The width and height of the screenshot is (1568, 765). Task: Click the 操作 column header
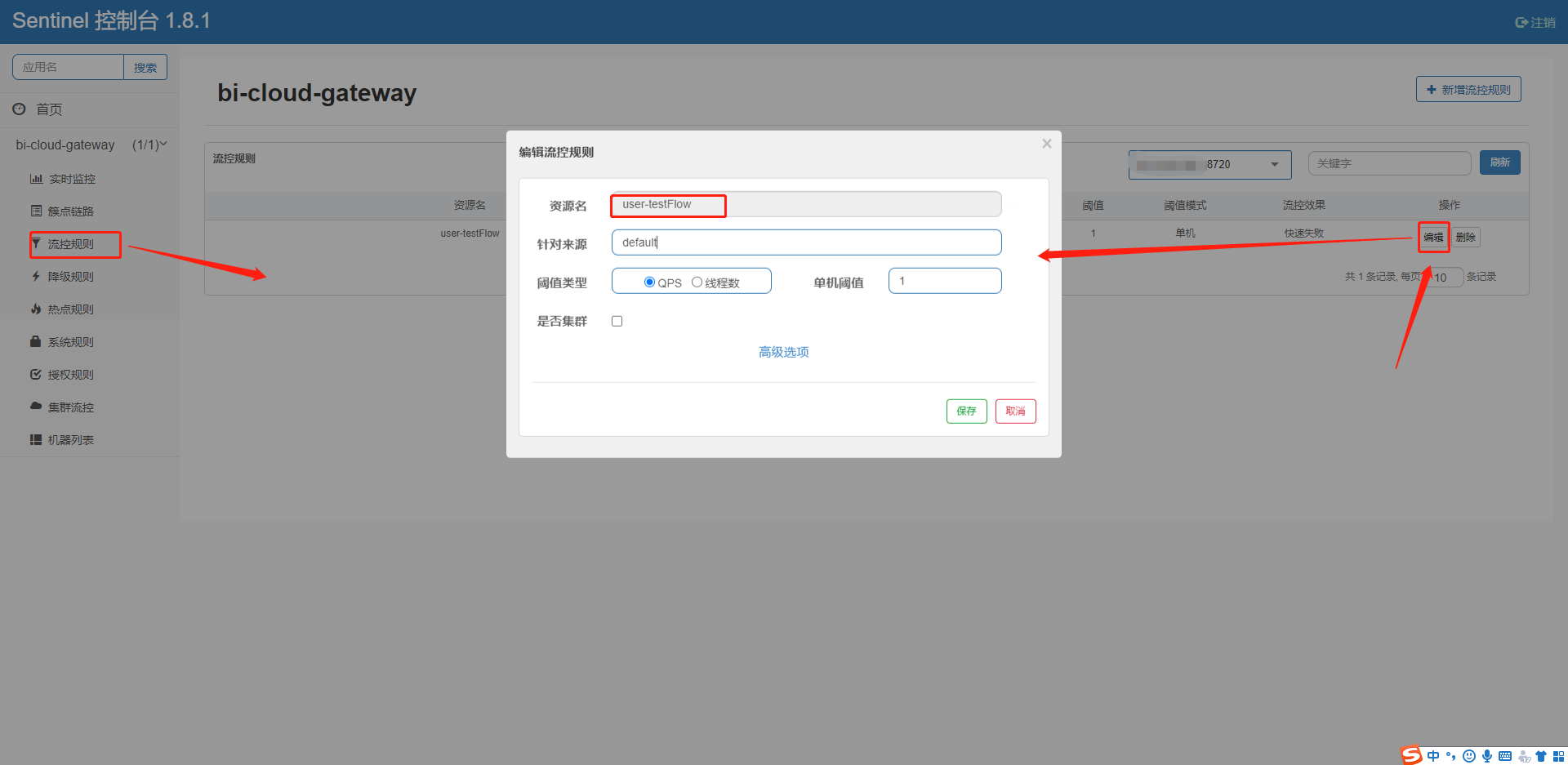coord(1450,205)
